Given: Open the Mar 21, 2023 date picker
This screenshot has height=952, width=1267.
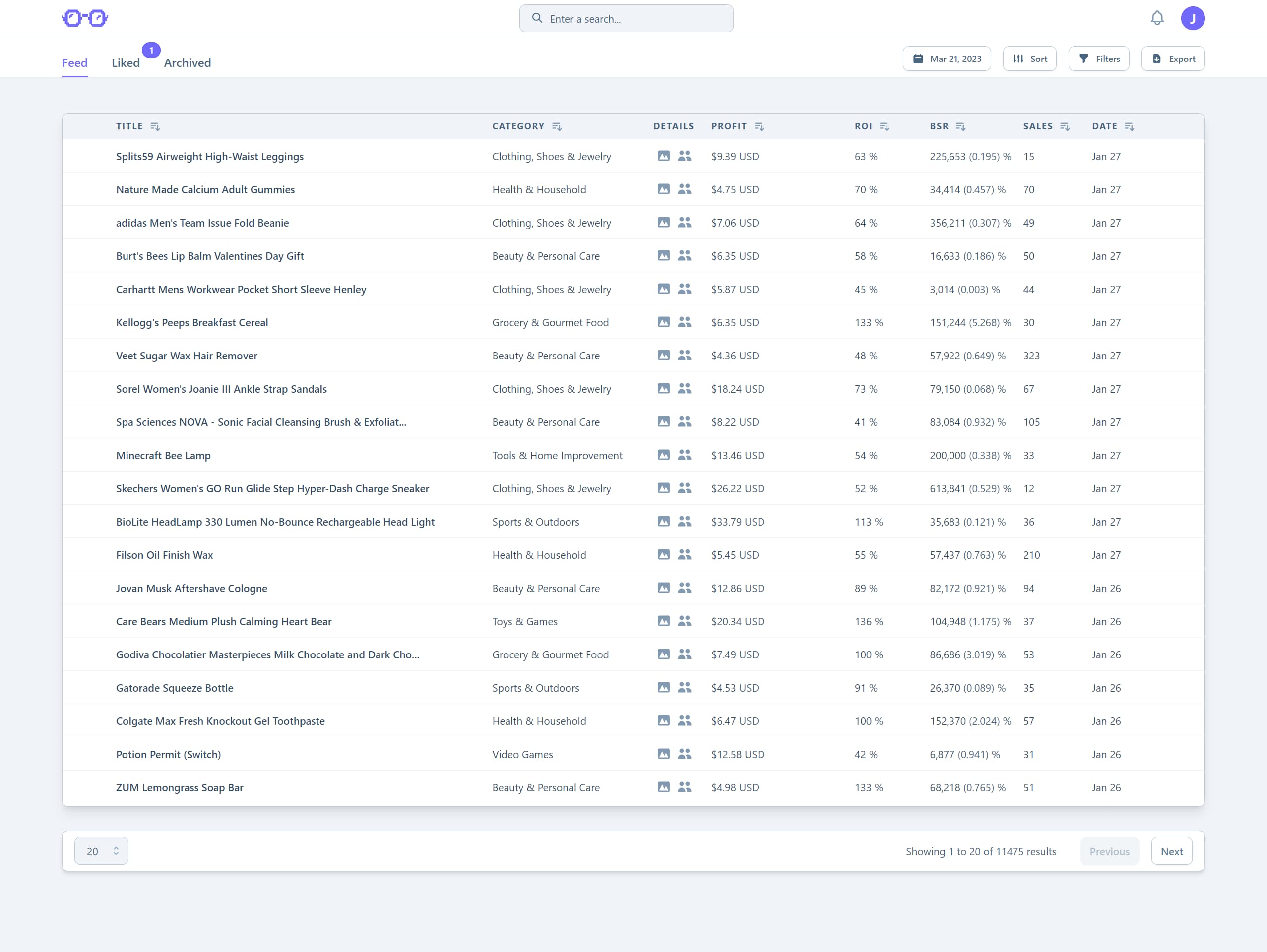Looking at the screenshot, I should tap(947, 59).
